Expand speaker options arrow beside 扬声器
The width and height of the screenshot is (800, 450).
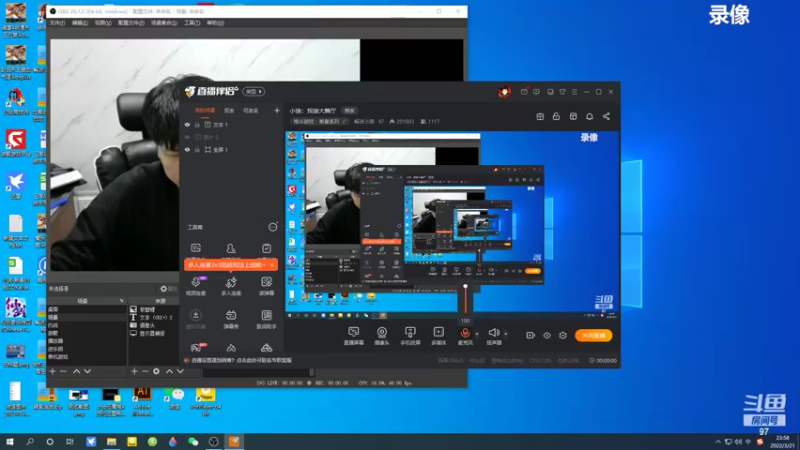506,334
